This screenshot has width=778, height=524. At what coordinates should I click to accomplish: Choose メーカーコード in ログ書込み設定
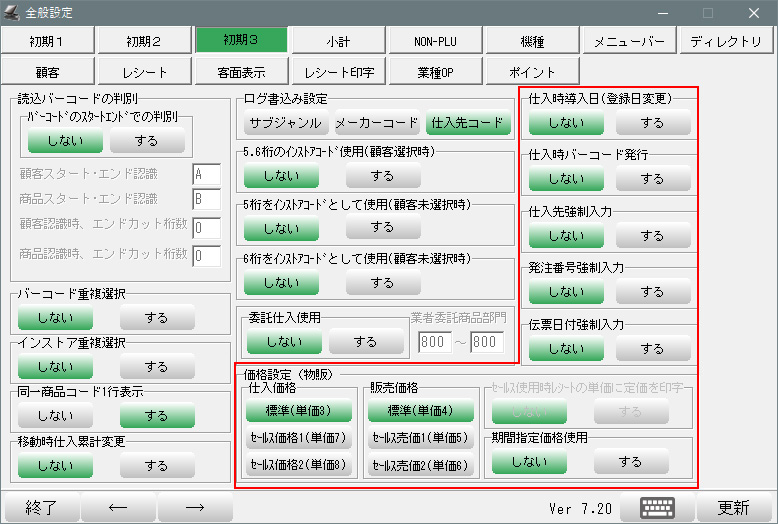point(376,123)
